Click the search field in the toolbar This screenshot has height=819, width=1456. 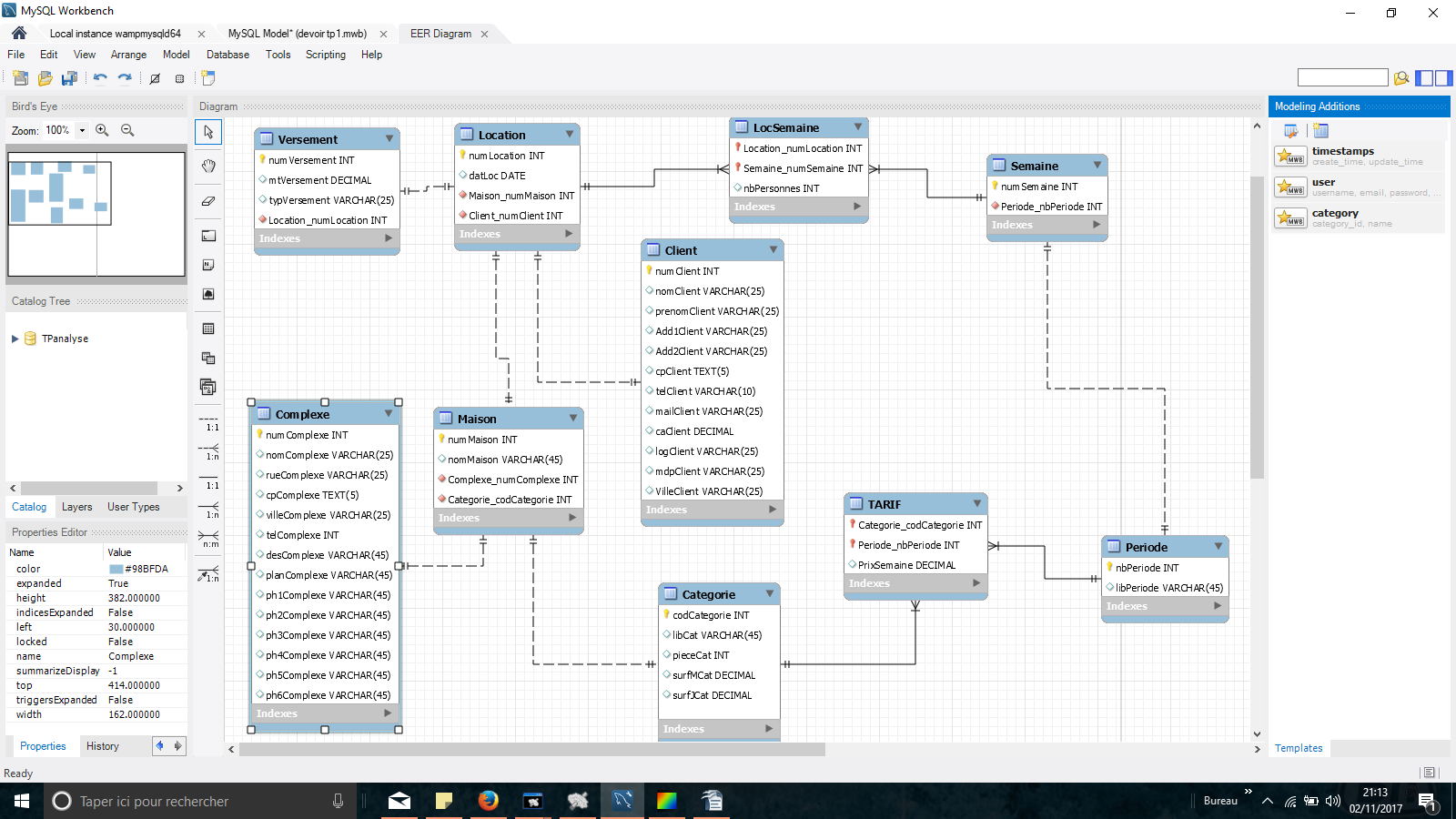[x=1342, y=78]
